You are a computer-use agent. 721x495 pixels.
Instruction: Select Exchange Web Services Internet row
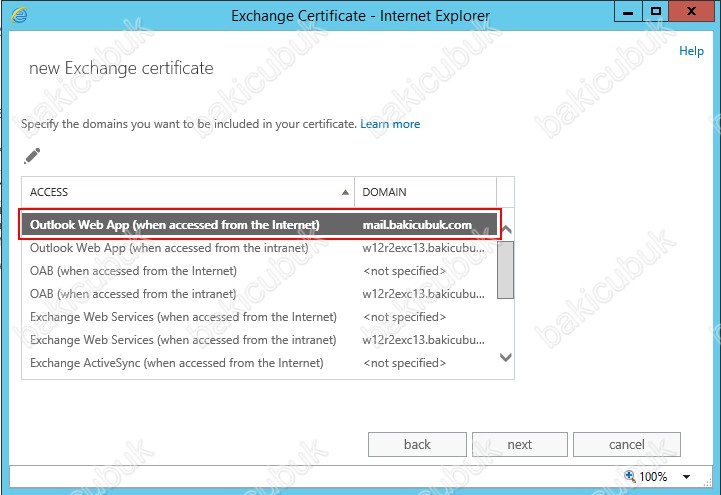260,317
